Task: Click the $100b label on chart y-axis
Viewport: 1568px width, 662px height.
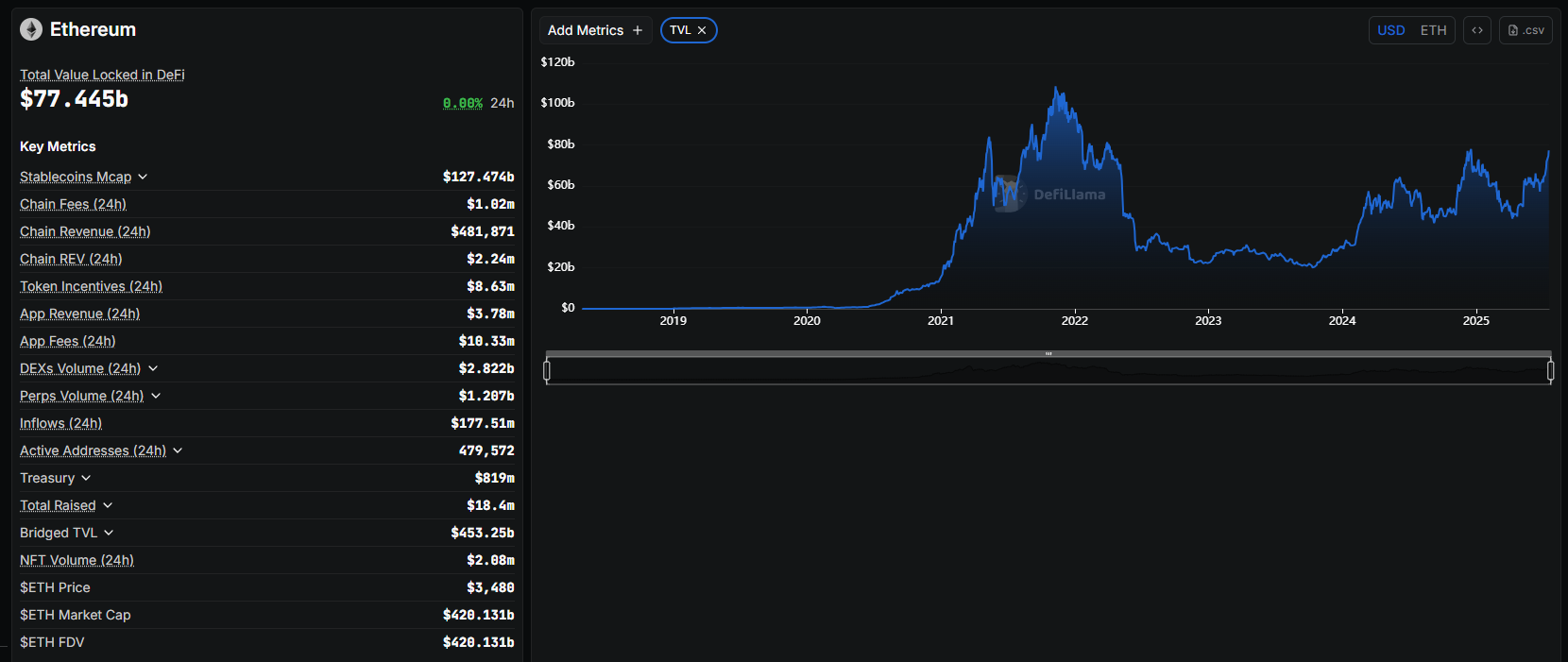Action: tap(557, 103)
